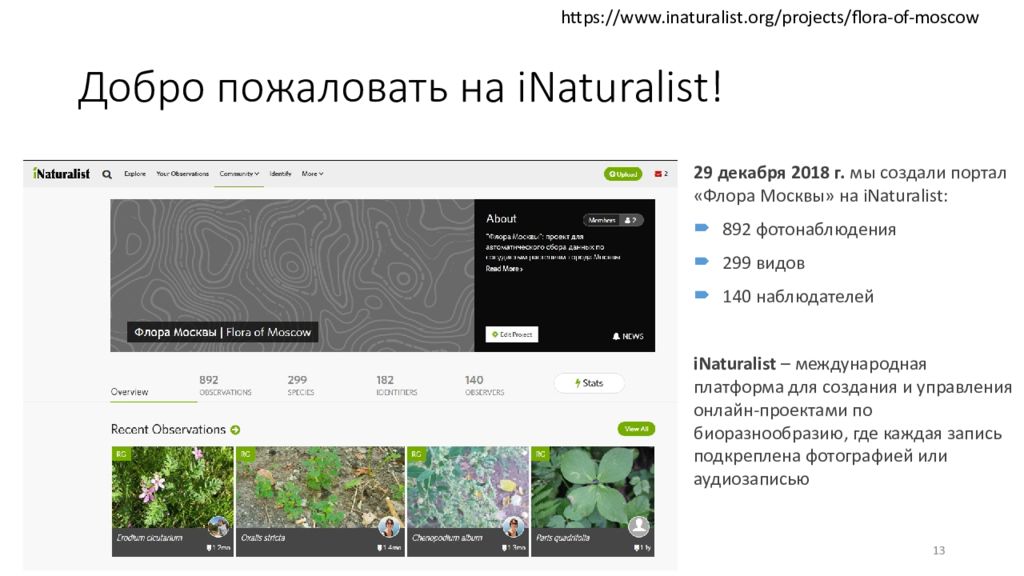Image resolution: width=1024 pixels, height=576 pixels.
Task: Open the Stats button
Action: click(589, 383)
